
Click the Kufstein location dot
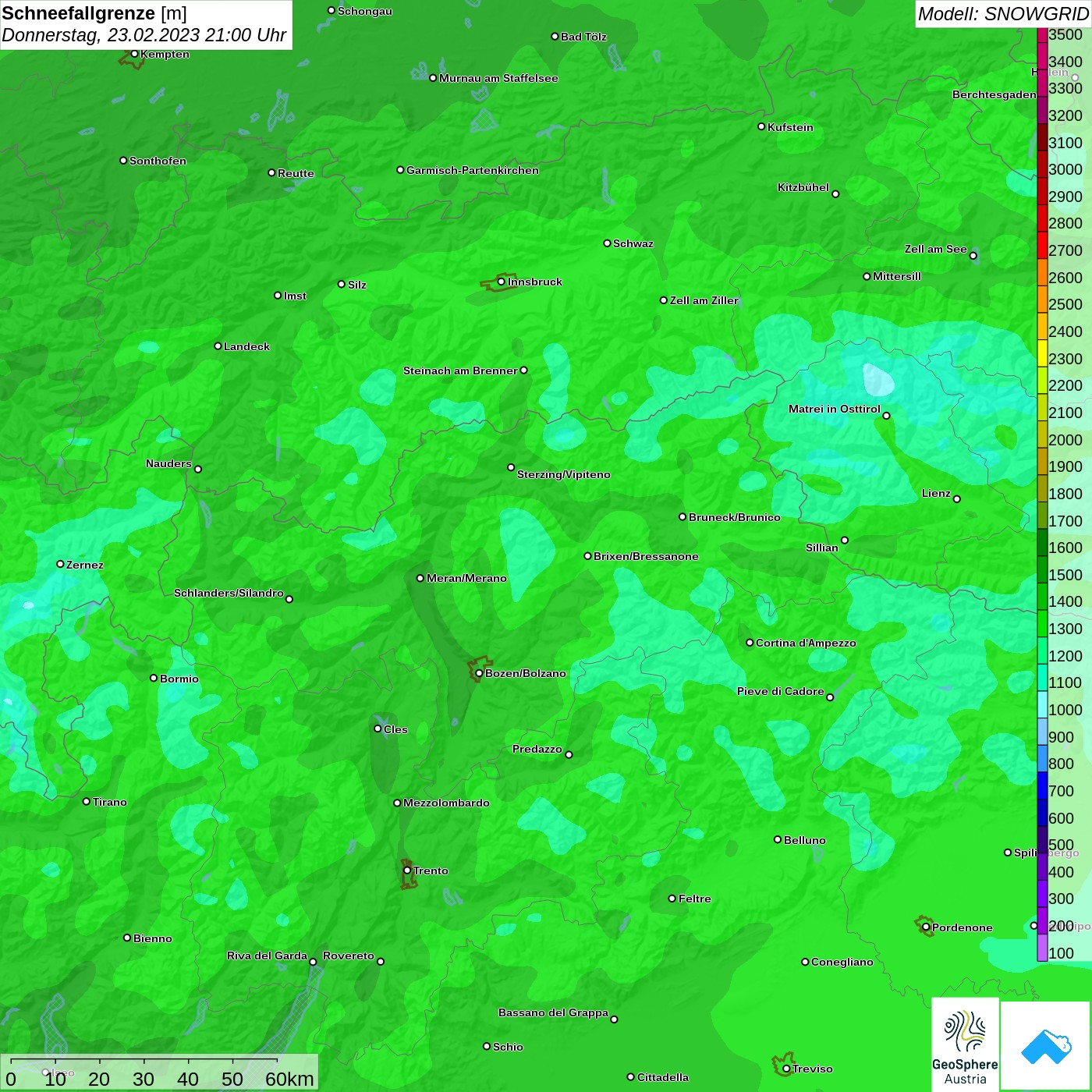pos(761,126)
